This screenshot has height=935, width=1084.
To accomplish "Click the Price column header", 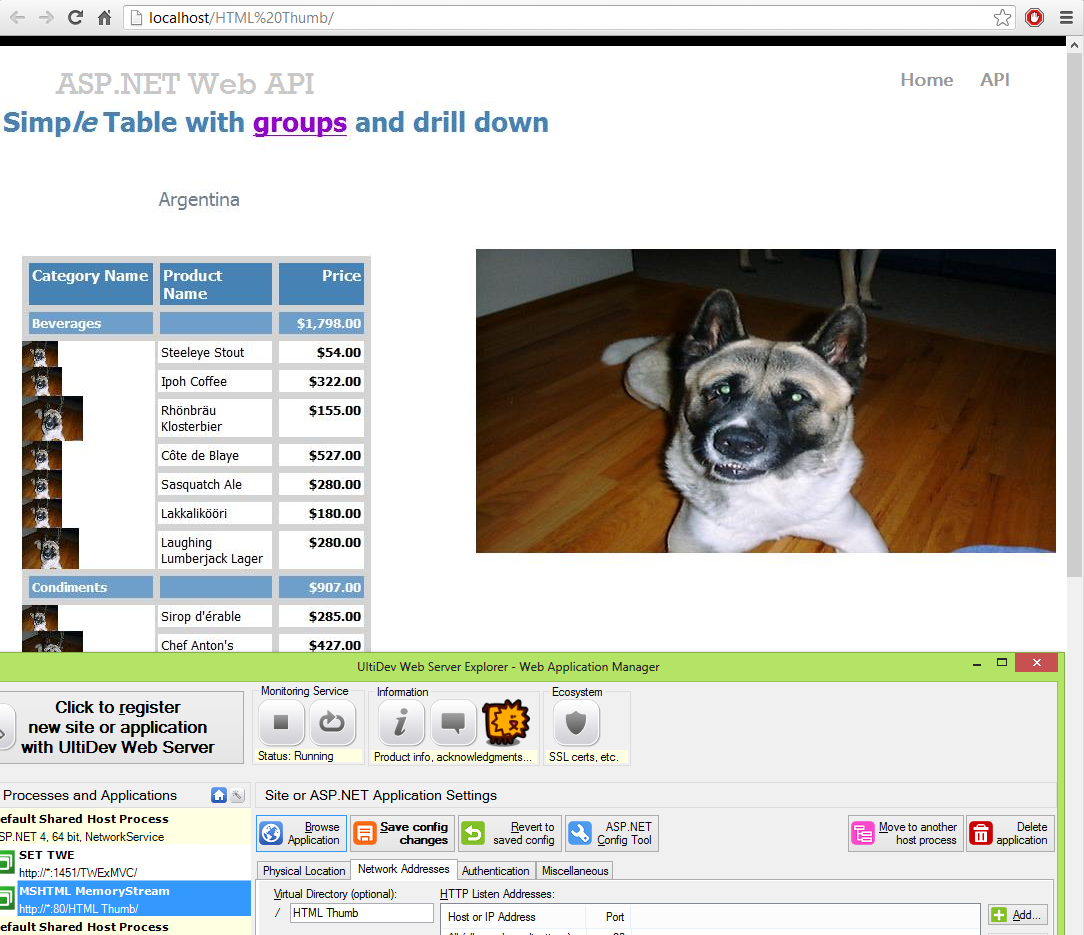I will click(321, 284).
